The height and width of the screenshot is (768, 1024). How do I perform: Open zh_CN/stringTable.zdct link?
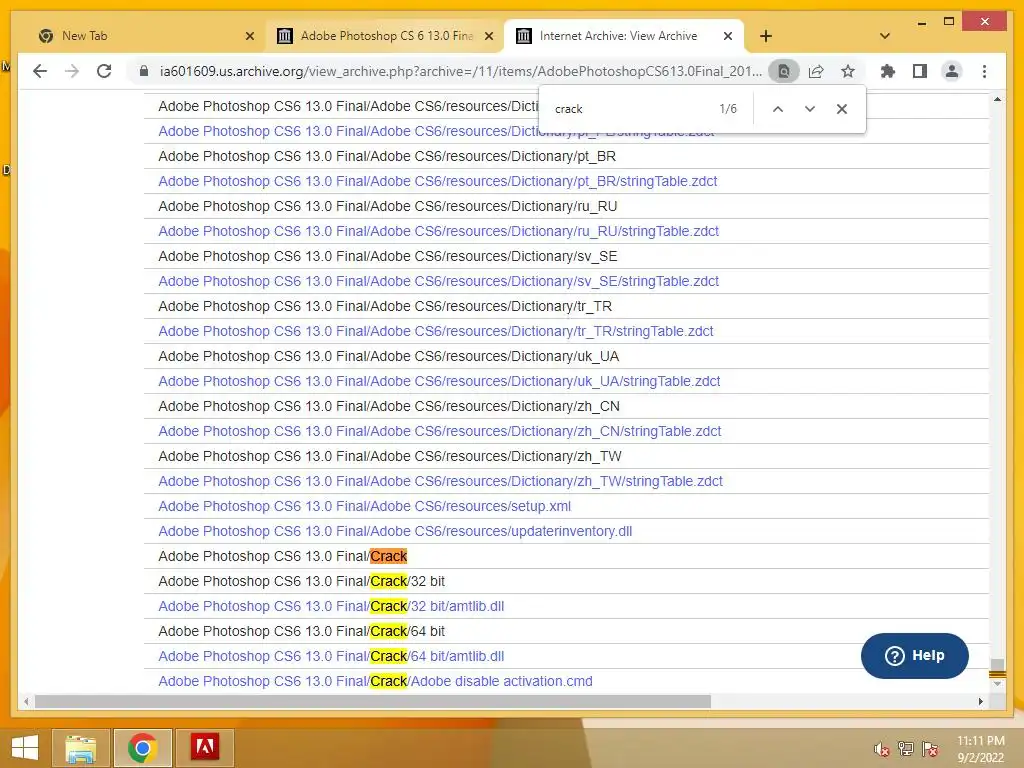440,431
